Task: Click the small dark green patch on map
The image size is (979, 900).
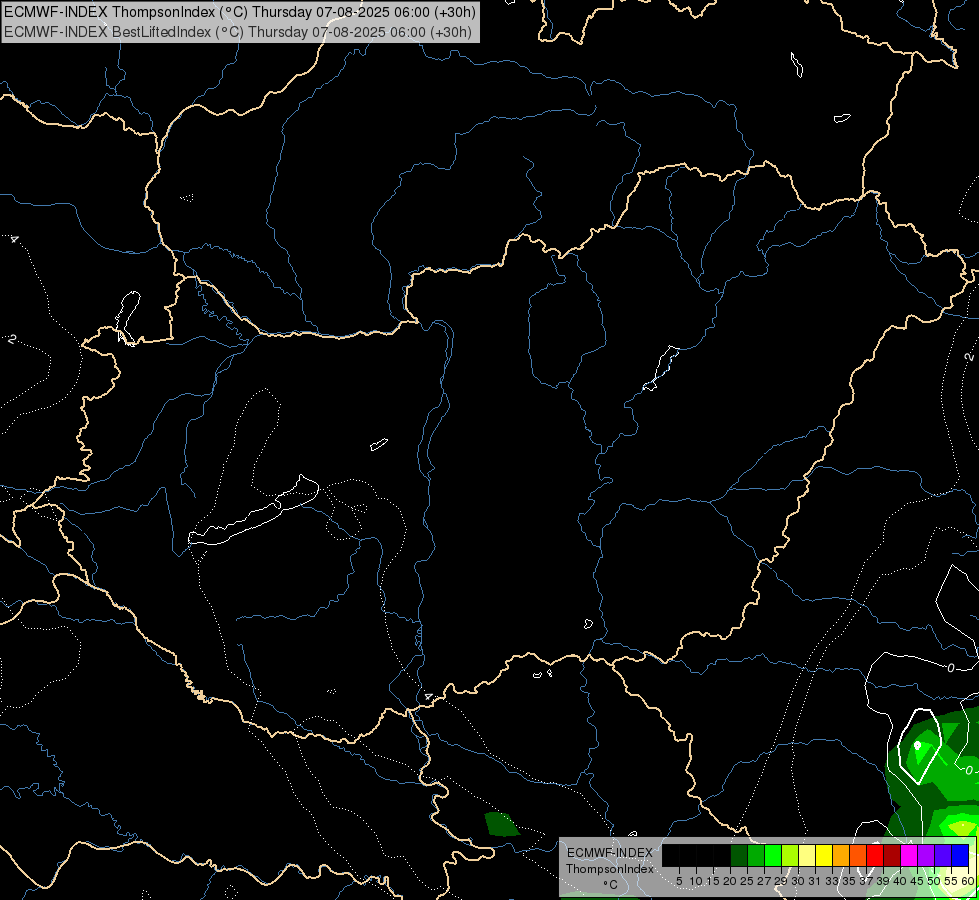Action: (501, 824)
